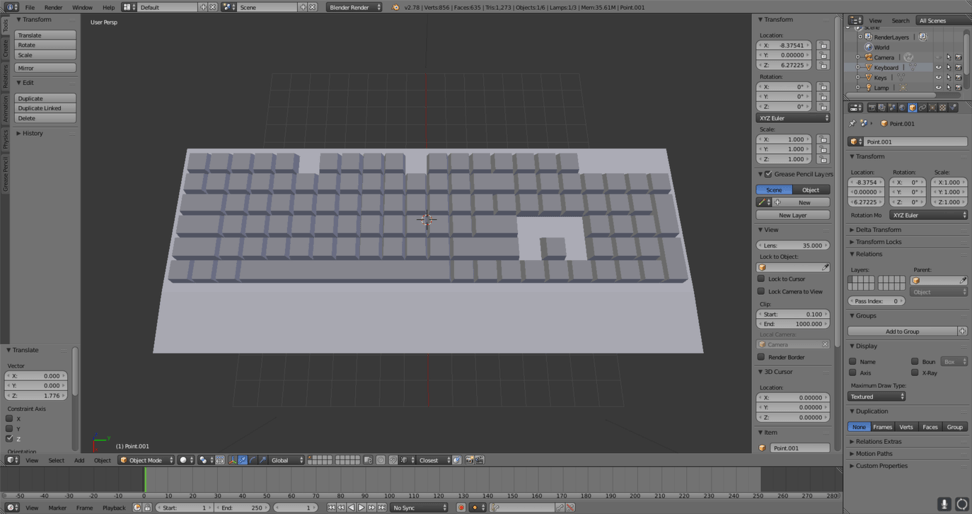Open the Object Mode dropdown

coord(146,460)
